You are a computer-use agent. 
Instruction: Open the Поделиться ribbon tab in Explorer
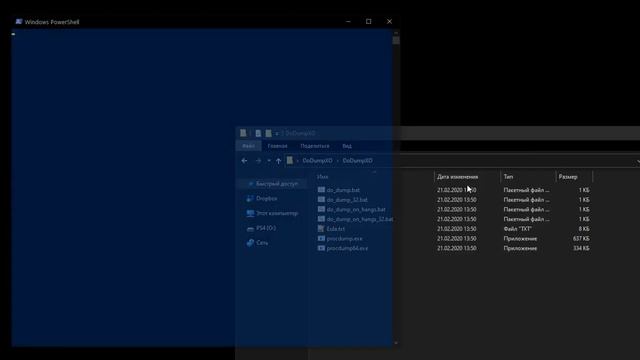click(315, 146)
